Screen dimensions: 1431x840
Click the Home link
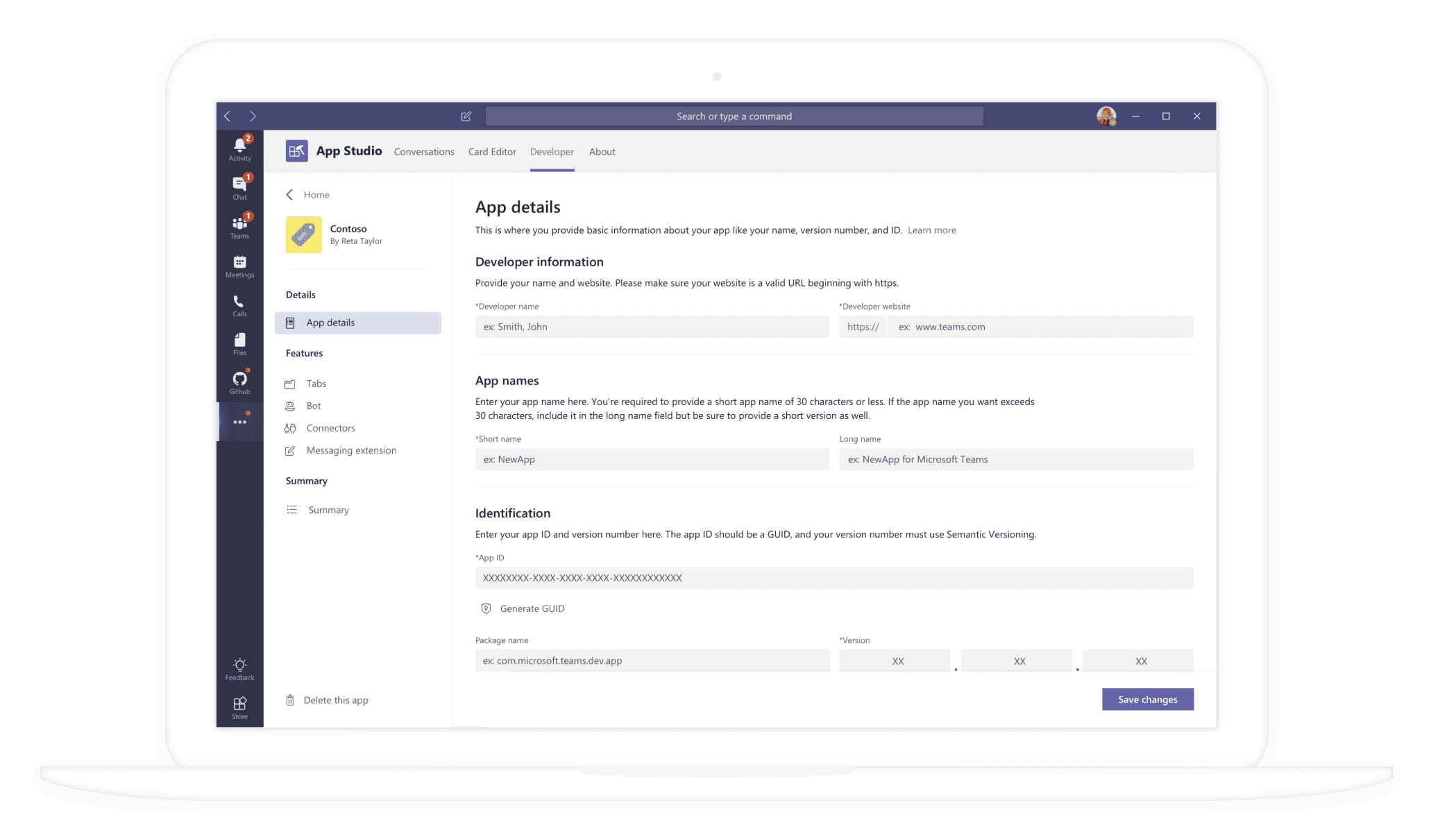click(316, 195)
